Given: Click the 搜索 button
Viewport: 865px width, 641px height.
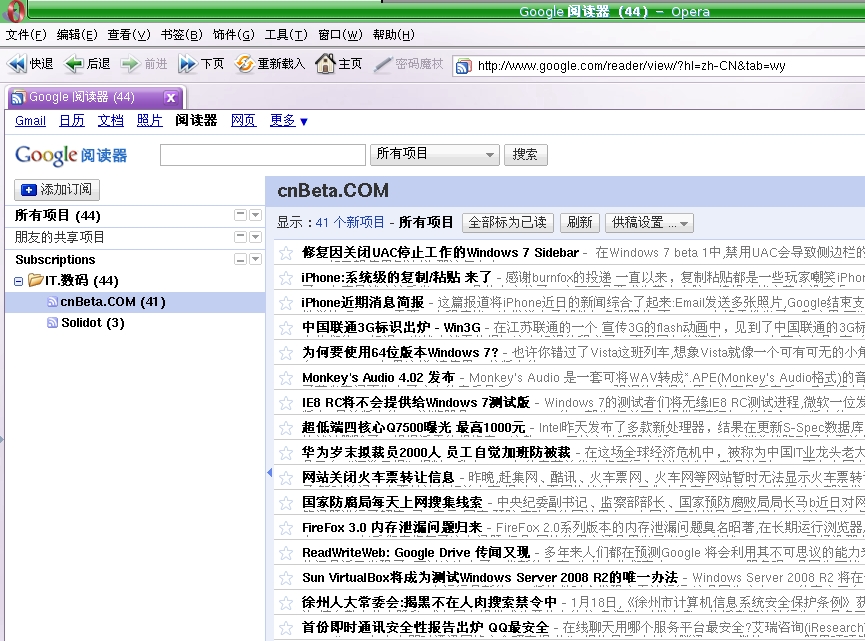Looking at the screenshot, I should [526, 154].
